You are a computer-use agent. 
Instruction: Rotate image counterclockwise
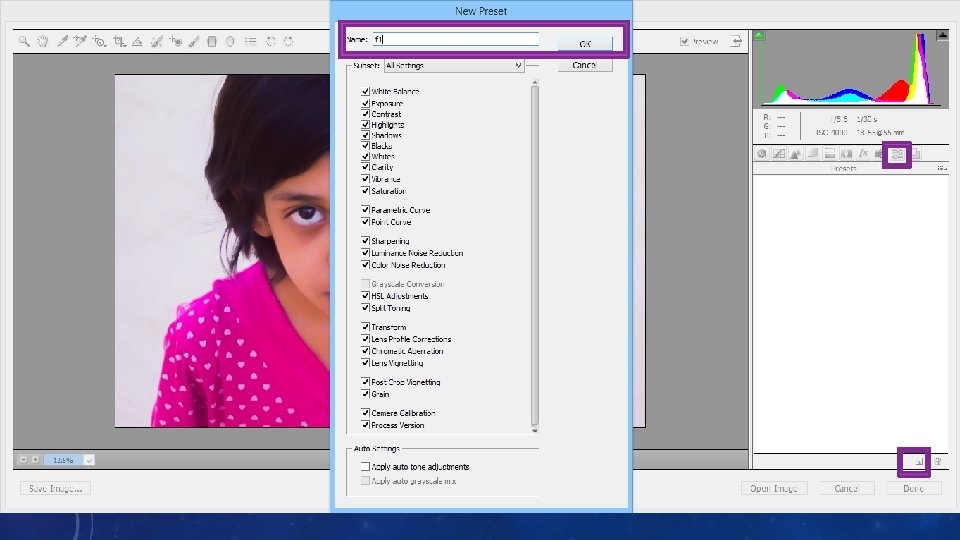coord(270,41)
